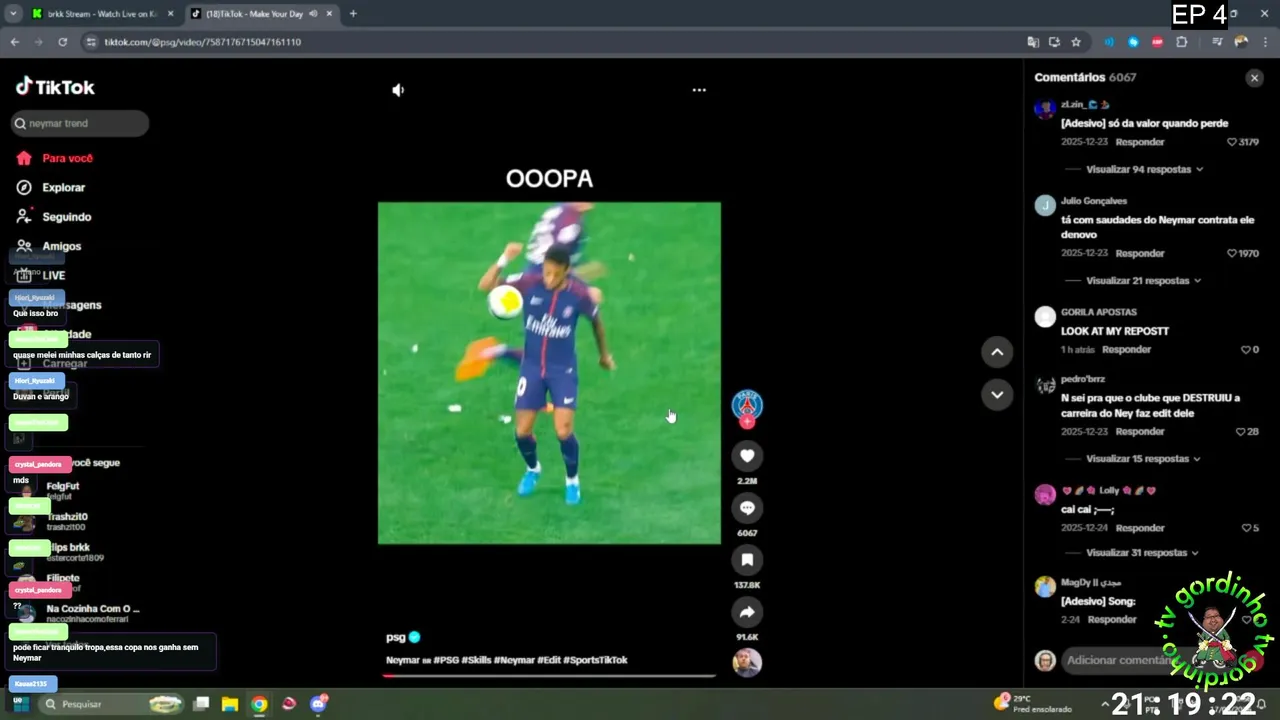Open the Chrome profile avatar
Viewport: 1280px width, 720px height.
pos(1241,42)
